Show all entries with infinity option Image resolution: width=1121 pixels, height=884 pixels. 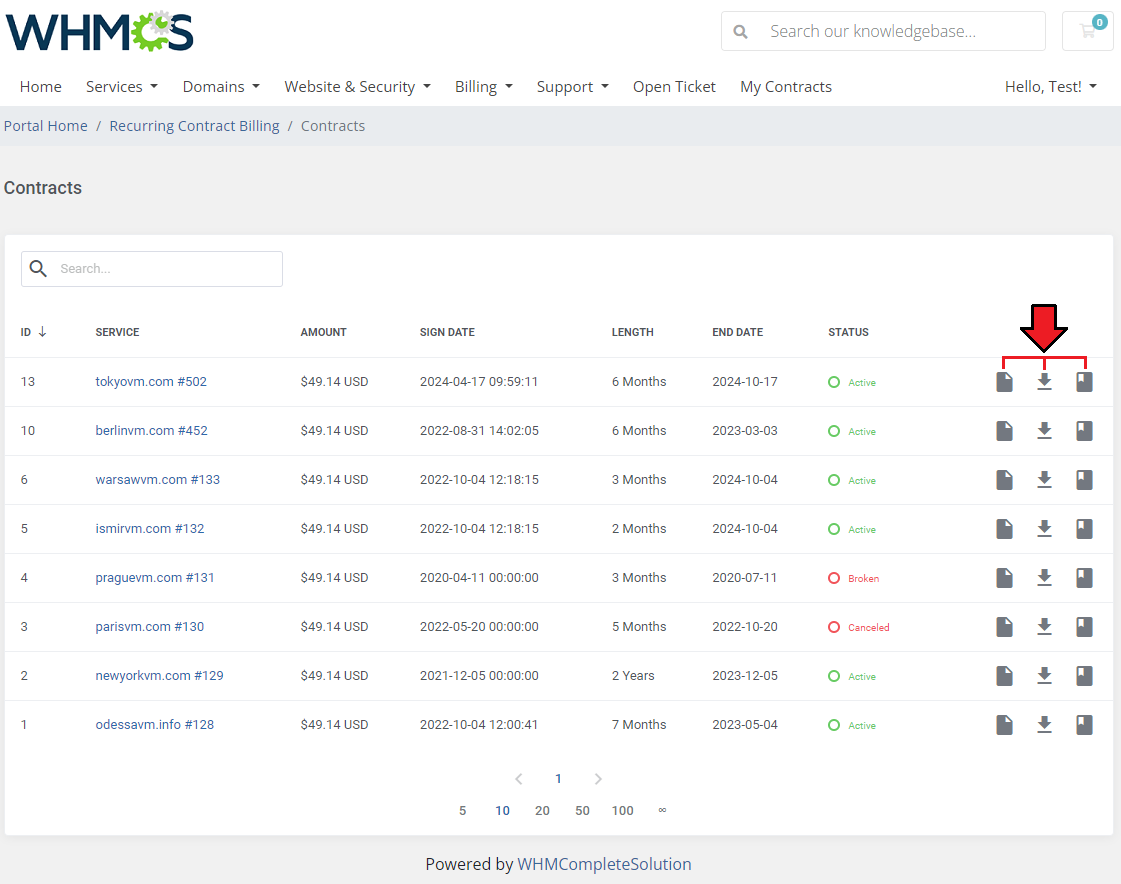click(663, 810)
